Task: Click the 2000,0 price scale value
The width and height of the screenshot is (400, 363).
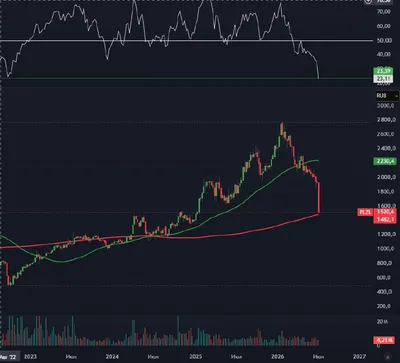Action: pyautogui.click(x=387, y=177)
